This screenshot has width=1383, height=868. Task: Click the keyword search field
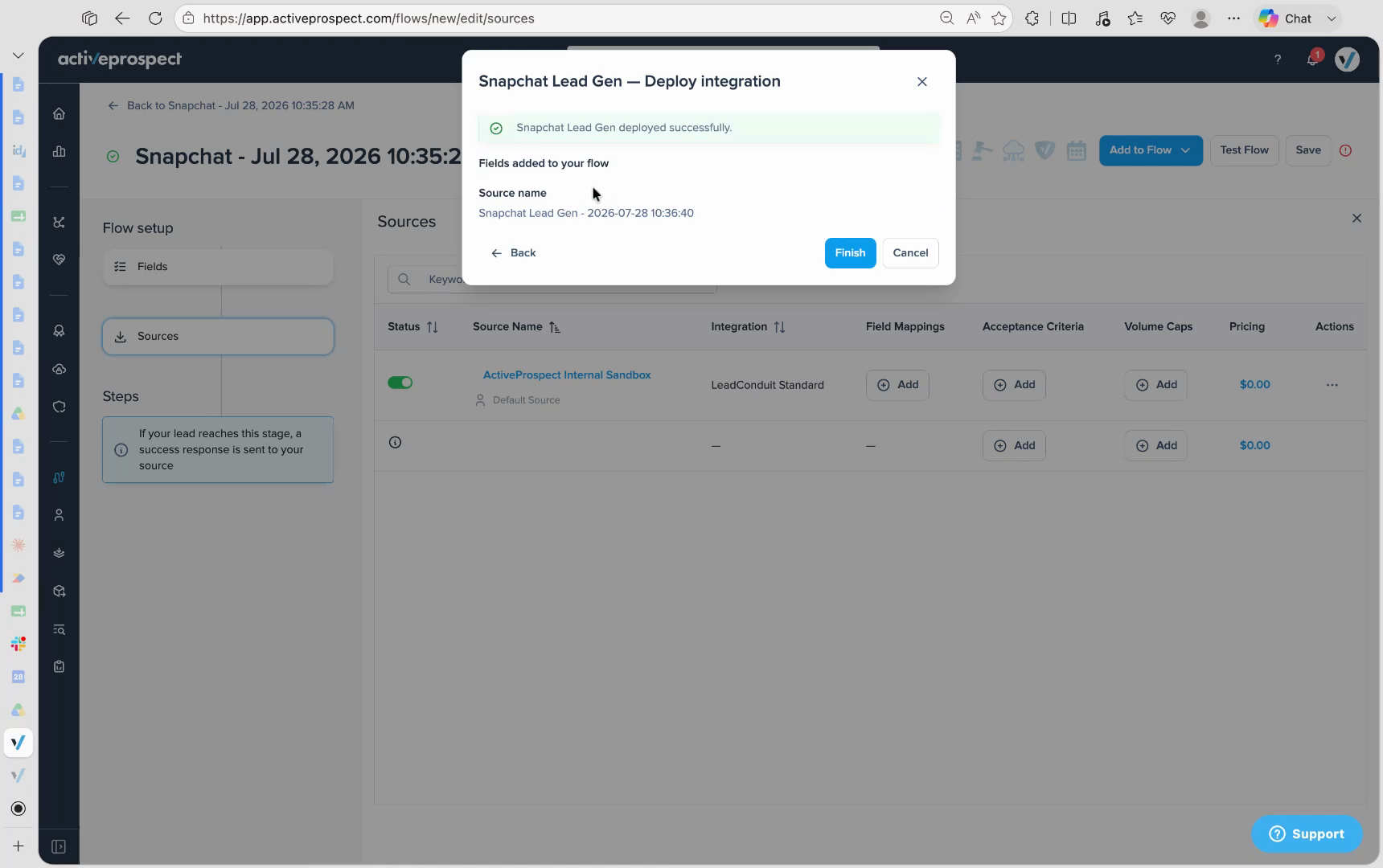(x=552, y=279)
